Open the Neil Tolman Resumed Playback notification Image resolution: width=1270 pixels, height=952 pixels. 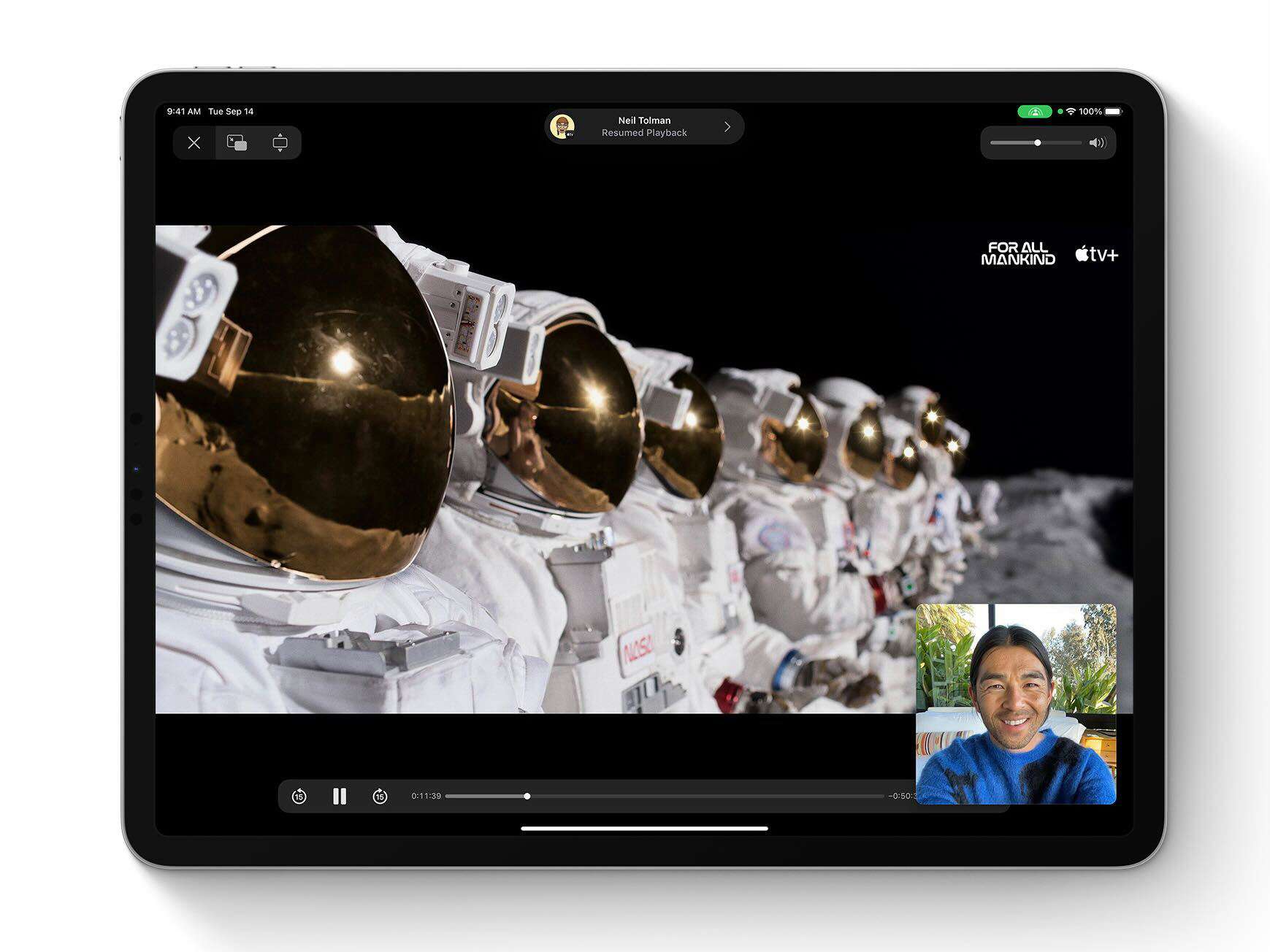[x=644, y=126]
